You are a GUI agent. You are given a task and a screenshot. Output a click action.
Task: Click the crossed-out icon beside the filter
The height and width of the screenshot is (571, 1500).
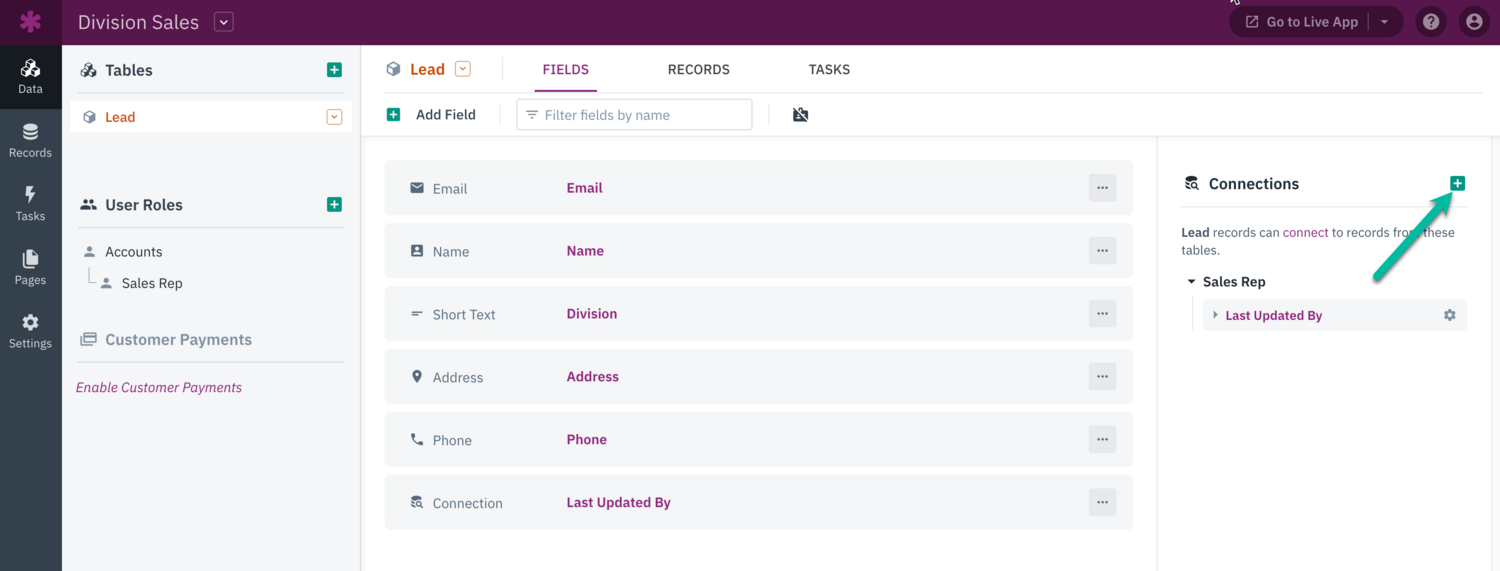(x=800, y=115)
